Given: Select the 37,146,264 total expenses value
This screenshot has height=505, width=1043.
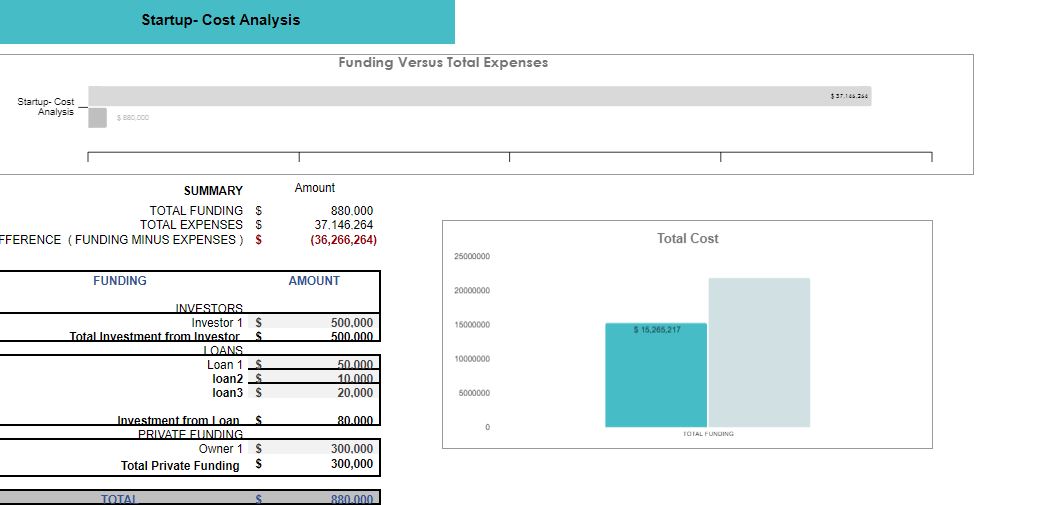Looking at the screenshot, I should 343,225.
